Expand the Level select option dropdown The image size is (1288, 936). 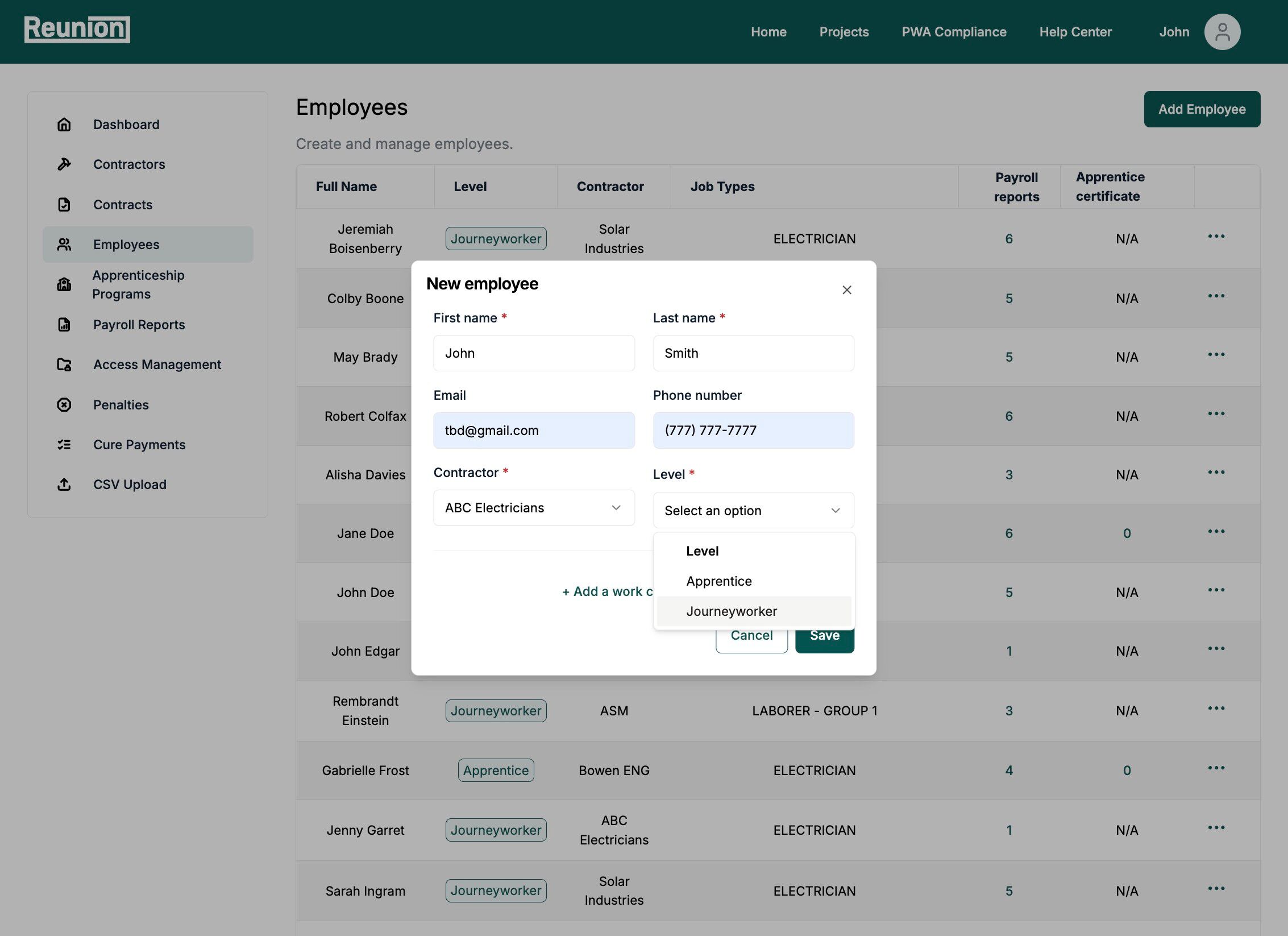(x=753, y=510)
